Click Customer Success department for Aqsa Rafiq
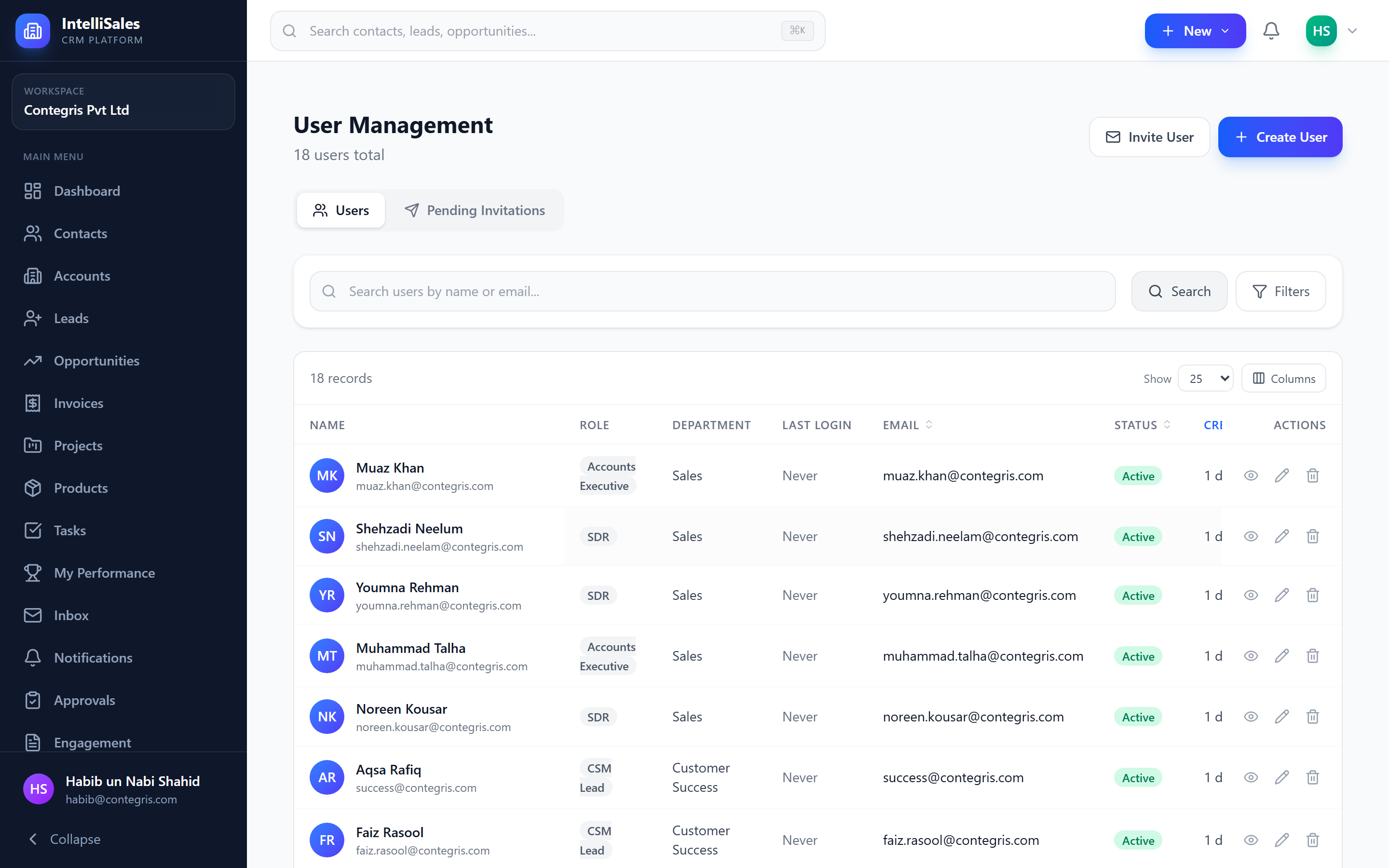The width and height of the screenshot is (1389, 868). (700, 777)
